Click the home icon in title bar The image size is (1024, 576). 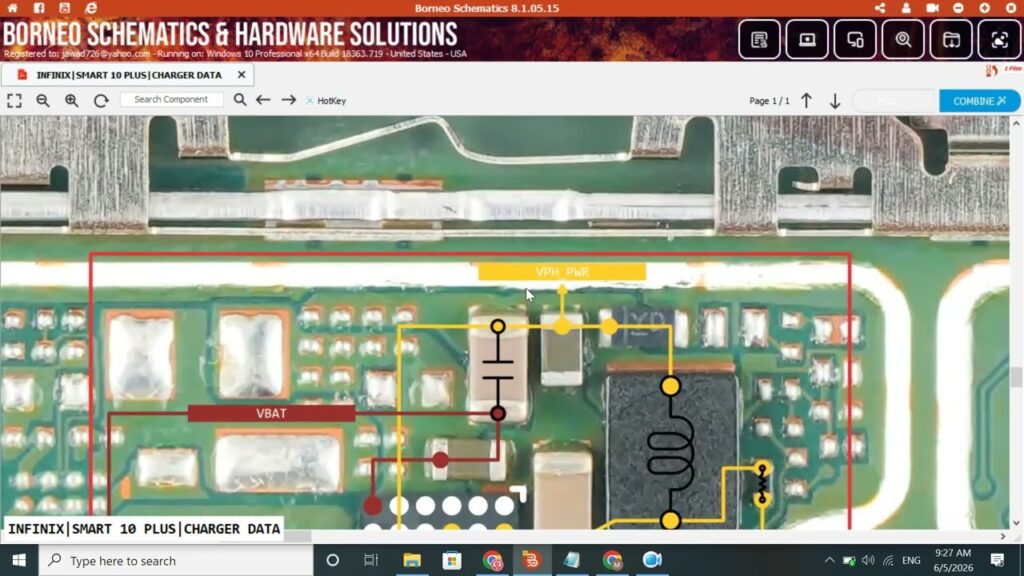pyautogui.click(x=12, y=8)
